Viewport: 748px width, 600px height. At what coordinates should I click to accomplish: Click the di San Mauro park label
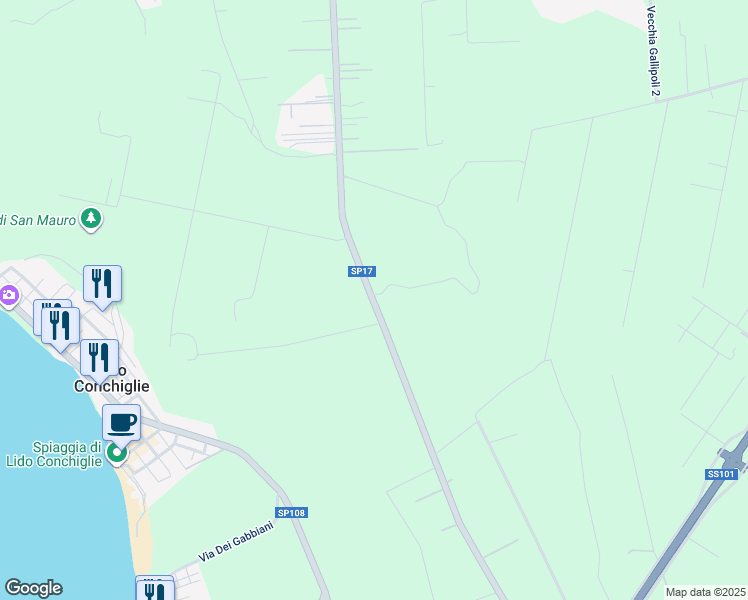point(38,220)
